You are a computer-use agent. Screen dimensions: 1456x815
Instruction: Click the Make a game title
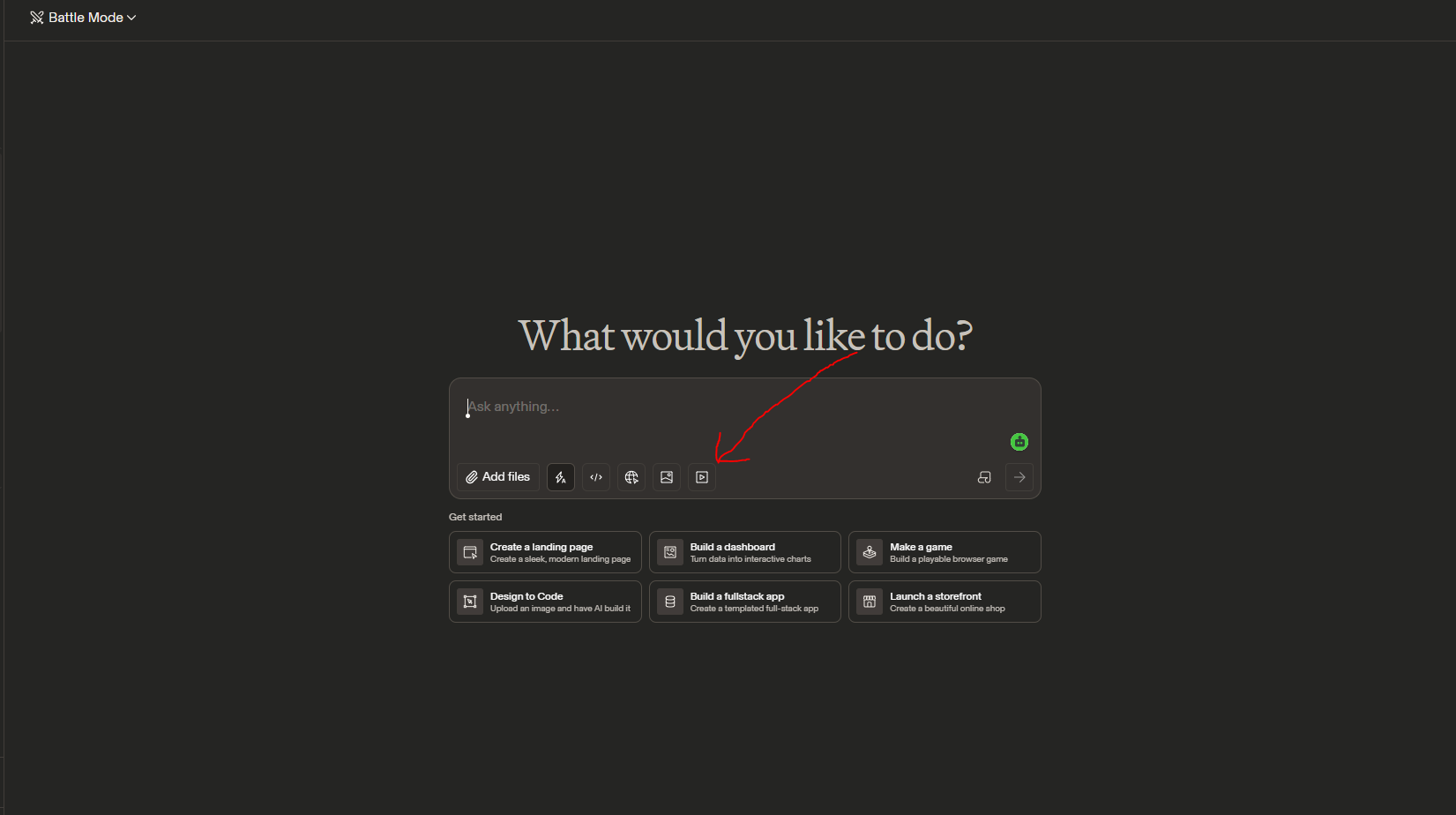point(921,547)
